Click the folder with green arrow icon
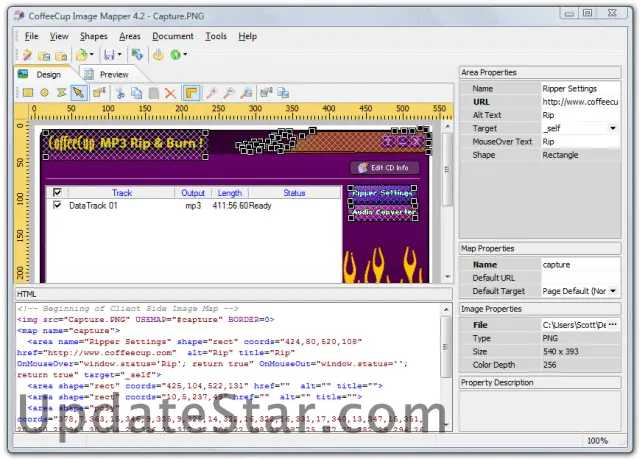 click(82, 54)
